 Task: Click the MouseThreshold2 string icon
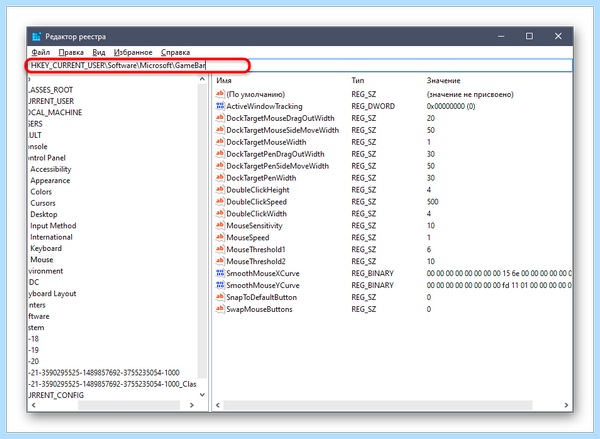tap(220, 261)
